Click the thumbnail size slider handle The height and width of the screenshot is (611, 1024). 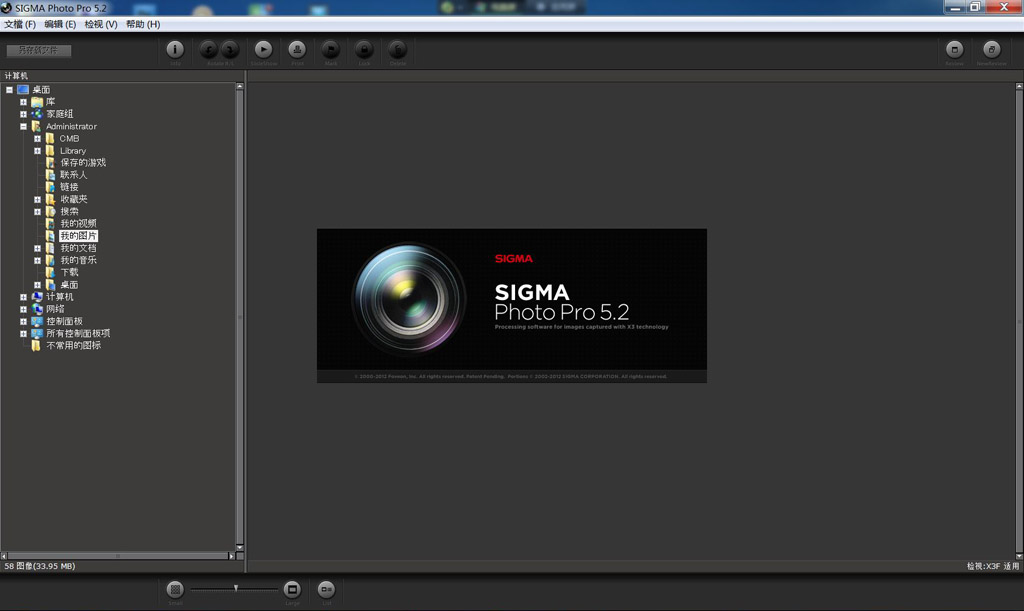[236, 589]
